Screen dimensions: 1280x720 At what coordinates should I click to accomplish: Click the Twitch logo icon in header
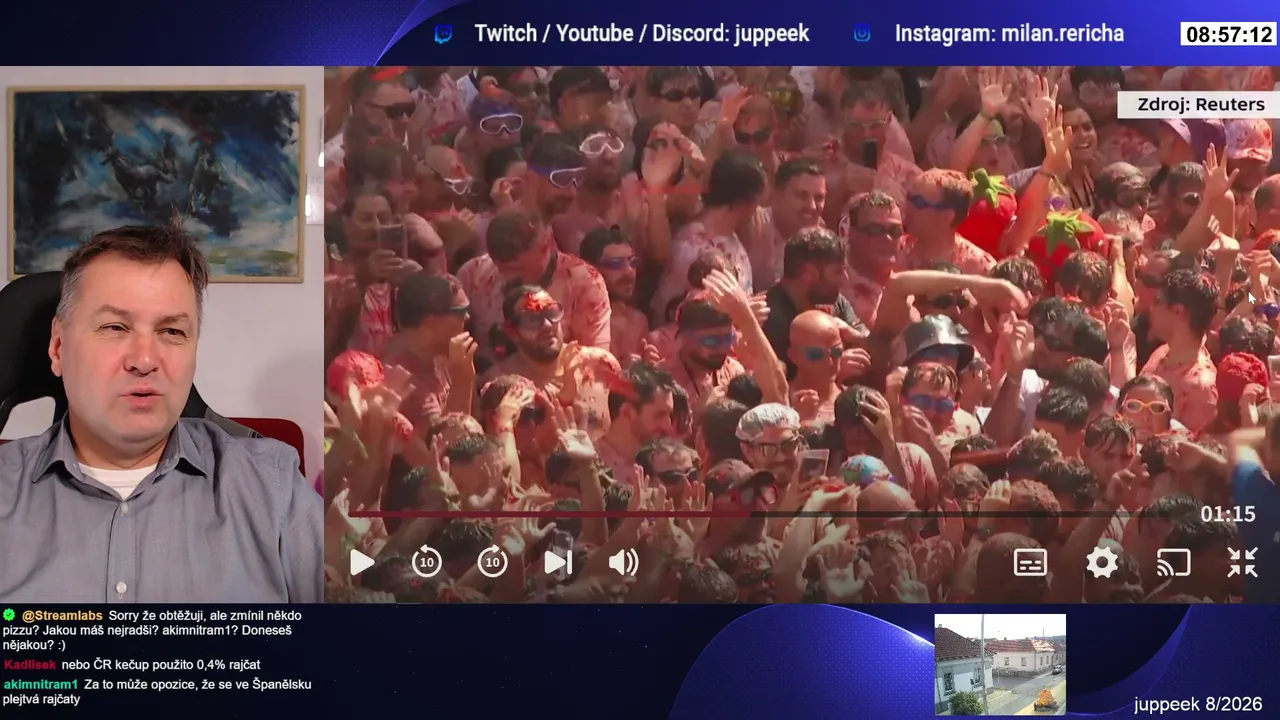pos(443,34)
